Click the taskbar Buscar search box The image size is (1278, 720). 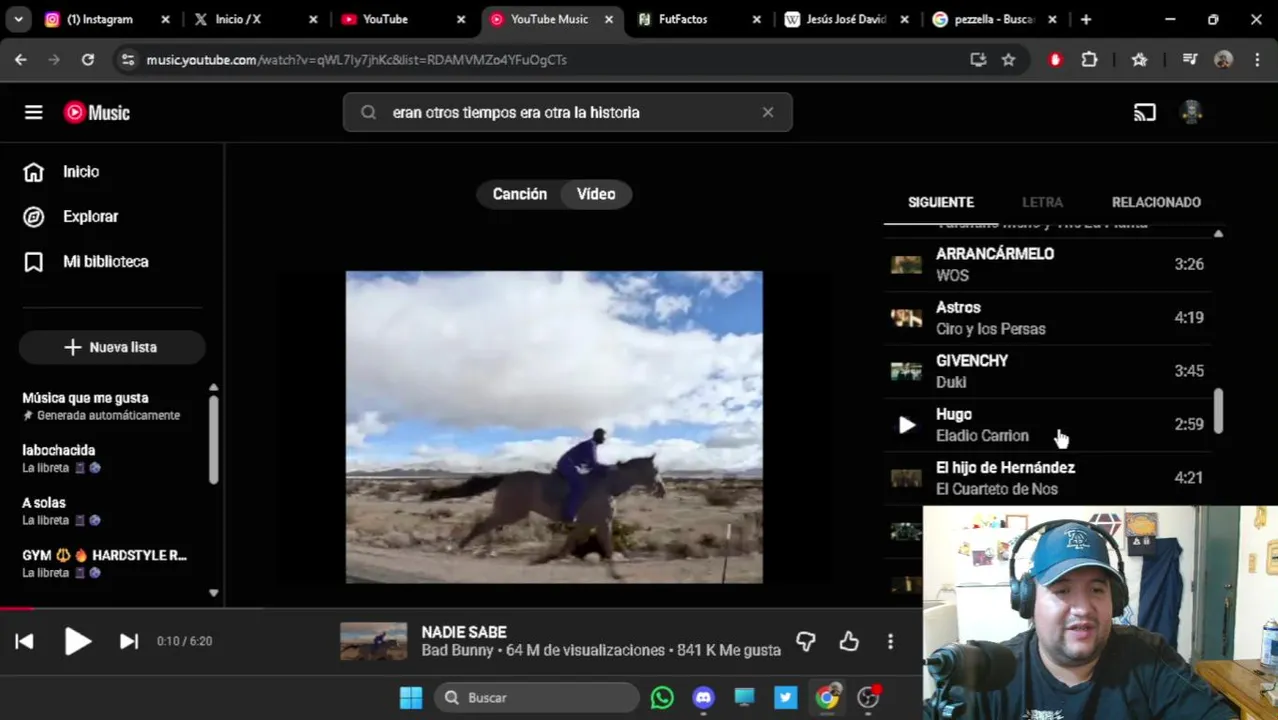[537, 698]
